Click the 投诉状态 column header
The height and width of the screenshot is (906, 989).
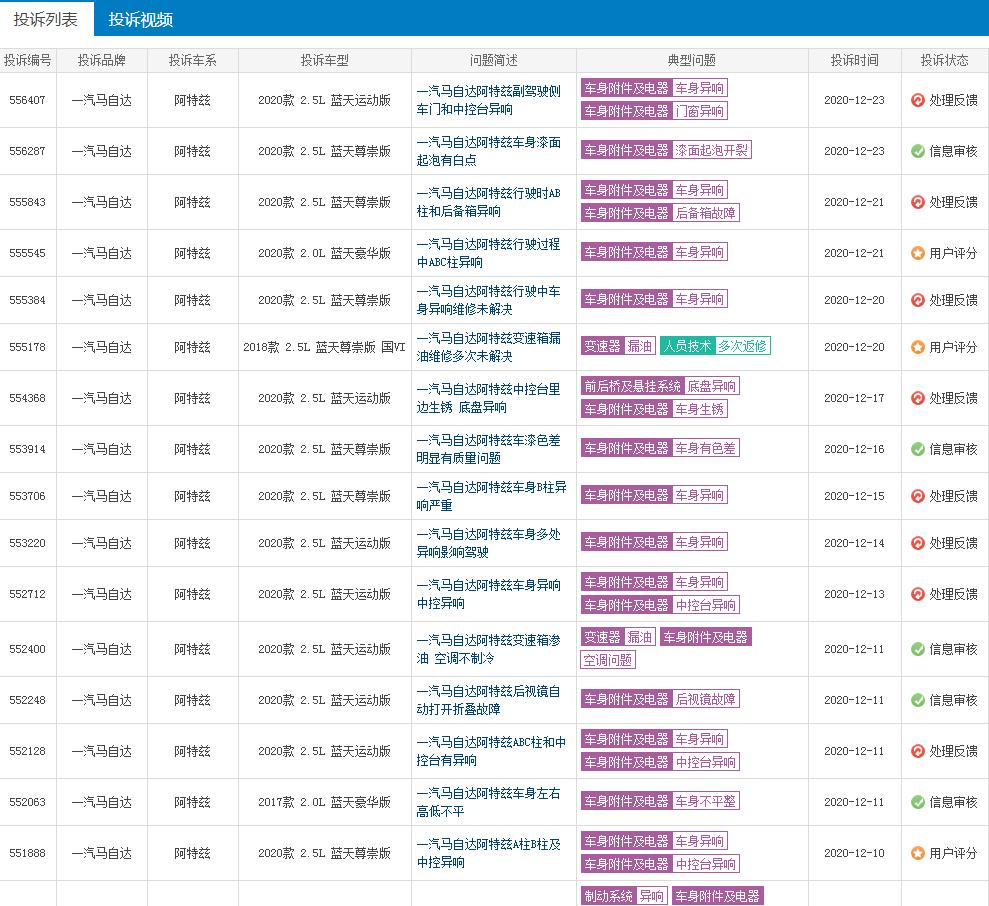click(944, 60)
